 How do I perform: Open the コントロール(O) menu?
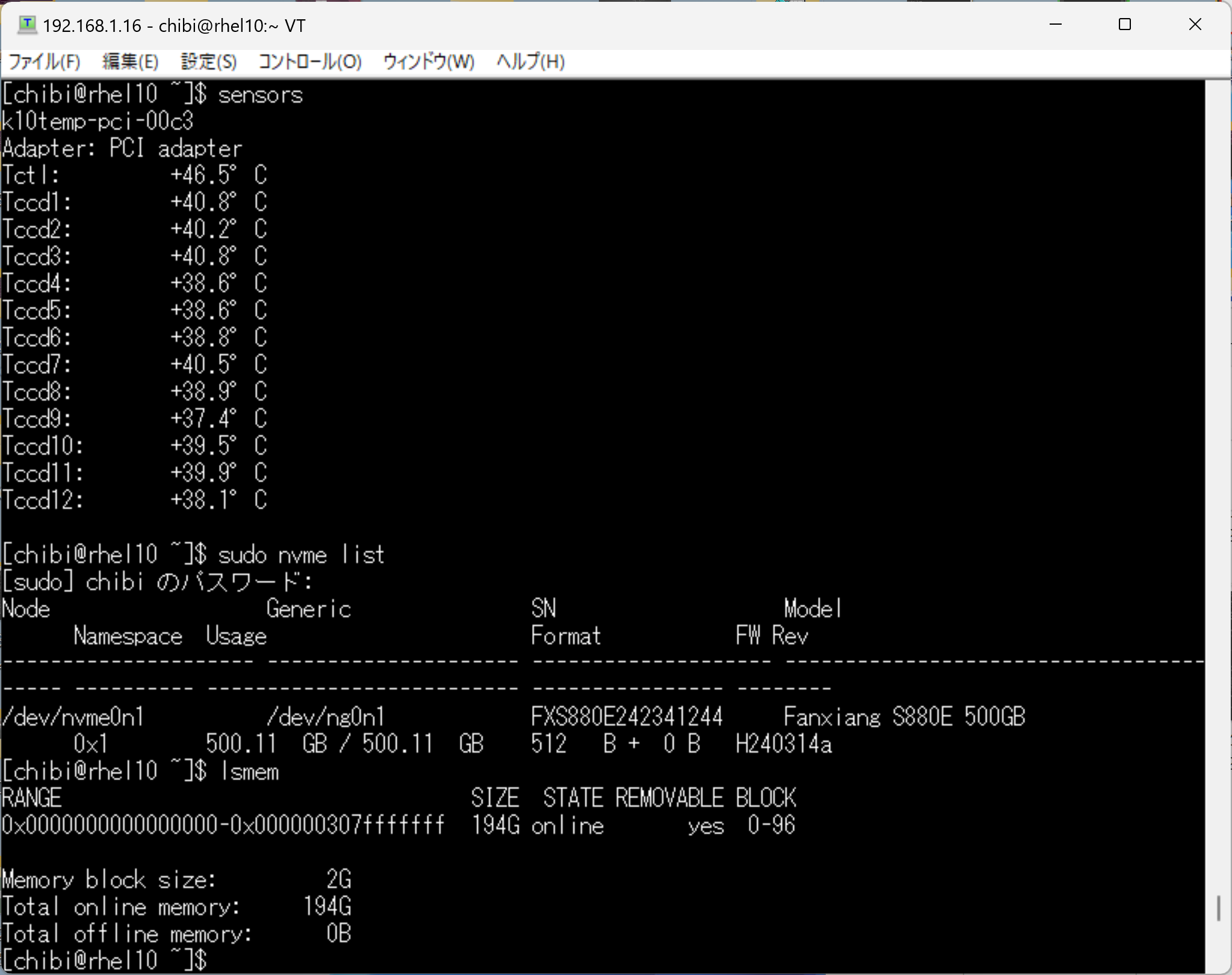pyautogui.click(x=309, y=61)
